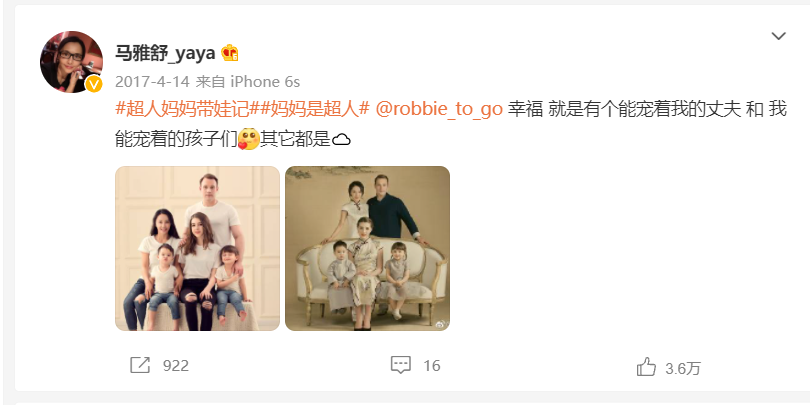Viewport: 810px width, 405px height.
Task: Click the heart-eyes emoji in post
Action: coord(248,139)
